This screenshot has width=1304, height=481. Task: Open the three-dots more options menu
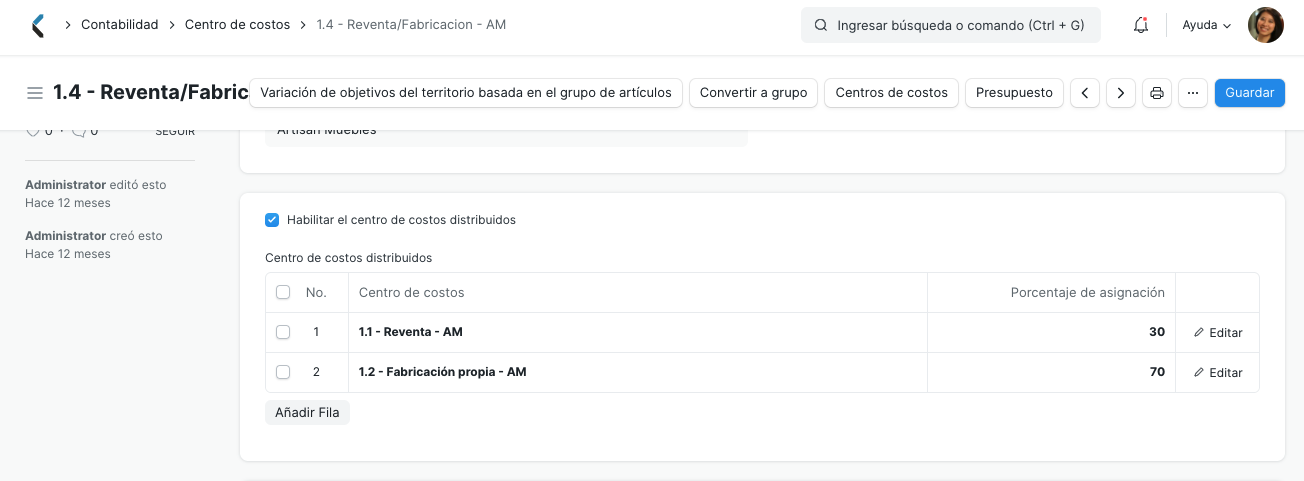click(1193, 93)
